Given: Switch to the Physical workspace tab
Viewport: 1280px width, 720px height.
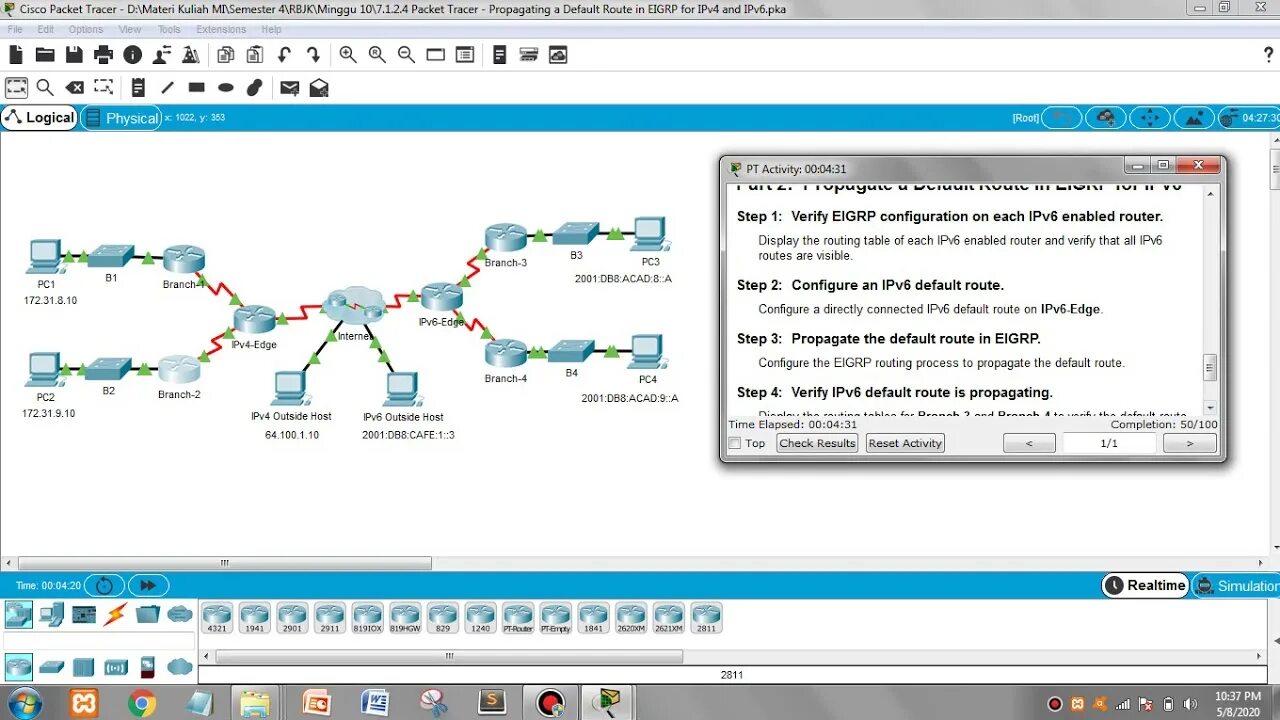Looking at the screenshot, I should tap(122, 117).
